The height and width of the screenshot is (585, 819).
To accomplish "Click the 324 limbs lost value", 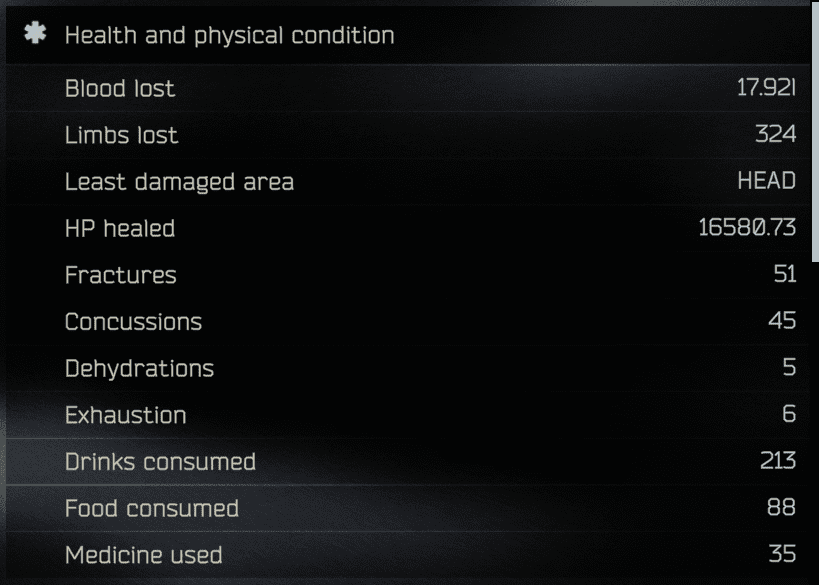I will [776, 135].
